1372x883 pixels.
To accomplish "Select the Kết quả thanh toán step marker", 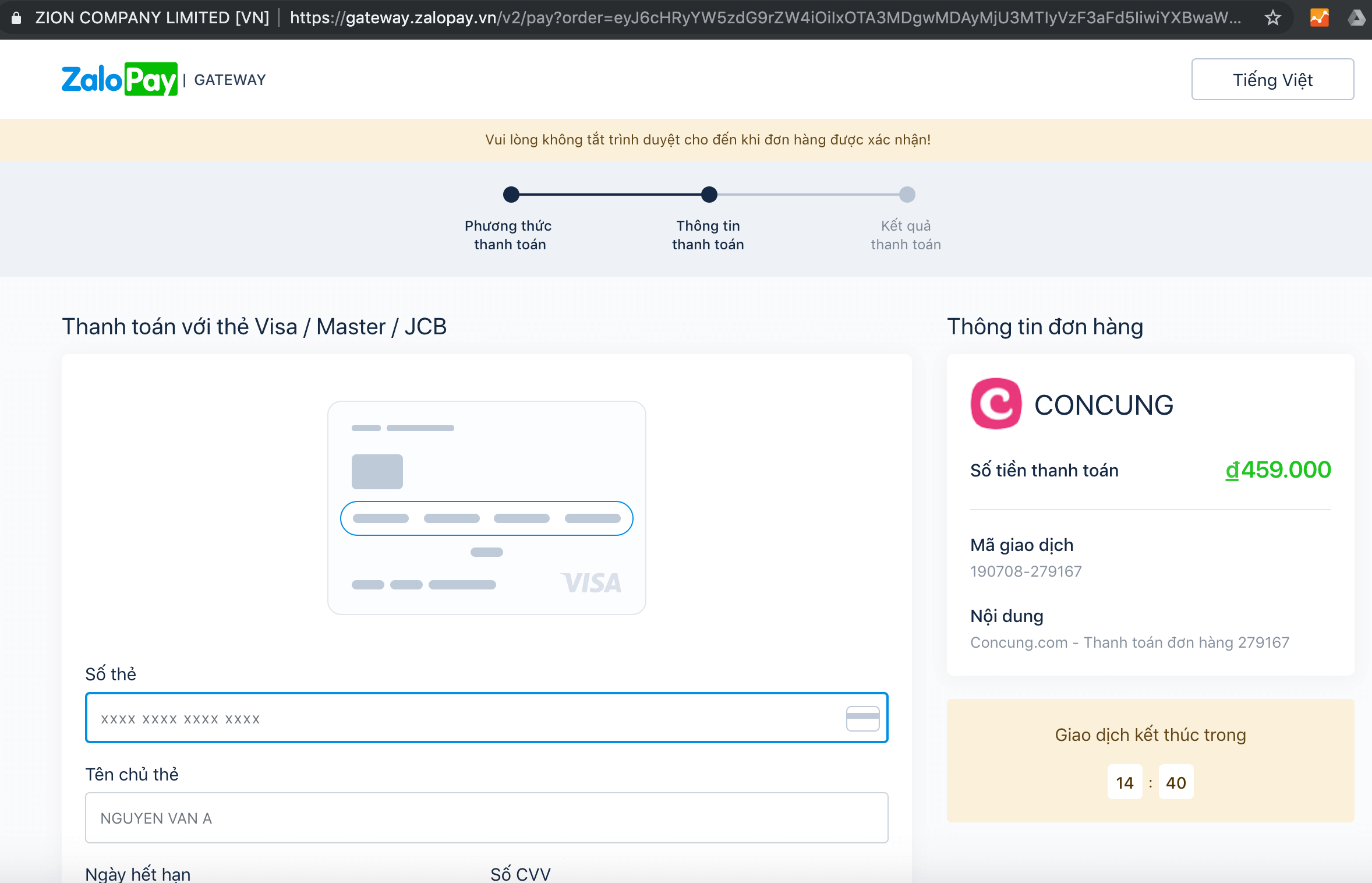I will [x=907, y=195].
